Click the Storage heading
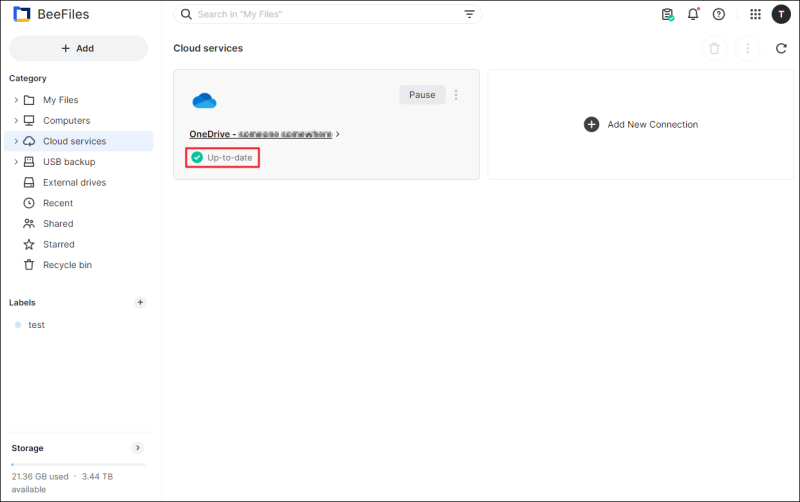Screen dimensions: 800x502 pyautogui.click(x=28, y=448)
